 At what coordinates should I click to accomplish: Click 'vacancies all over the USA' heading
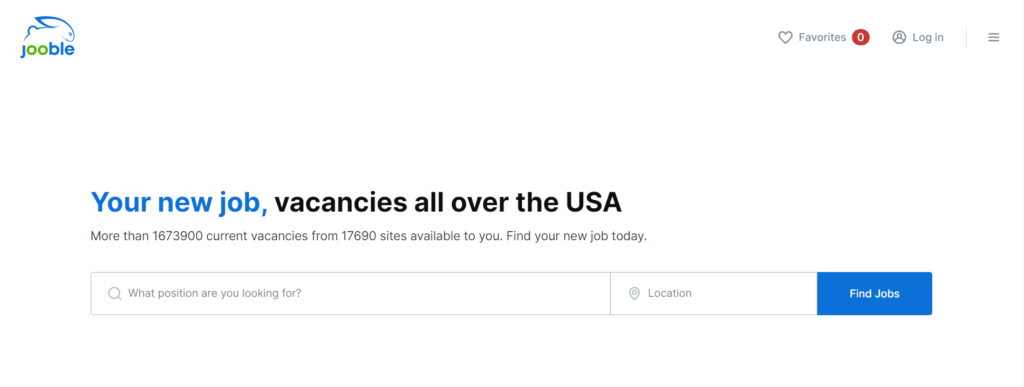pos(448,202)
